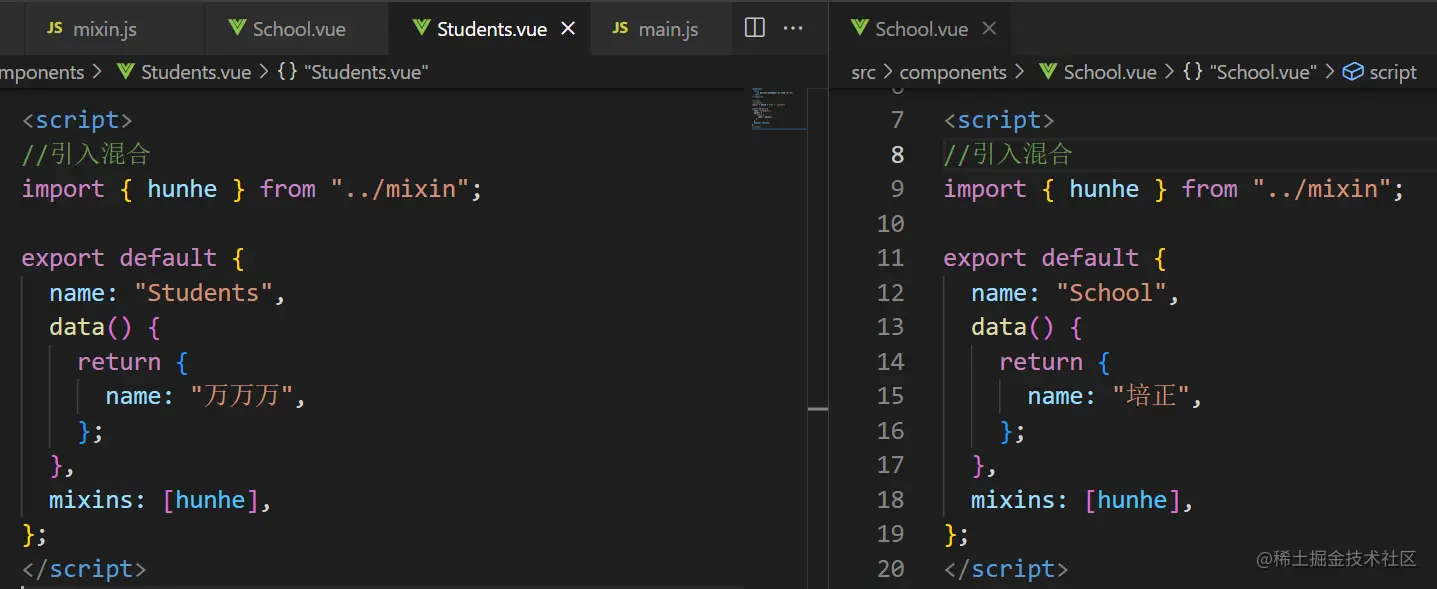
Task: Close the Students.vue tab
Action: 568,28
